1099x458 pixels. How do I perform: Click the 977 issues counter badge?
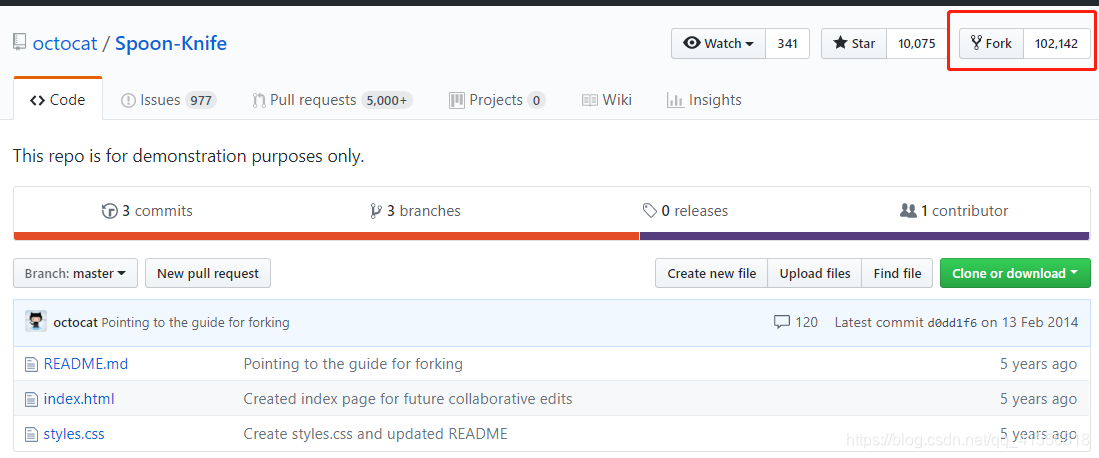tap(201, 100)
